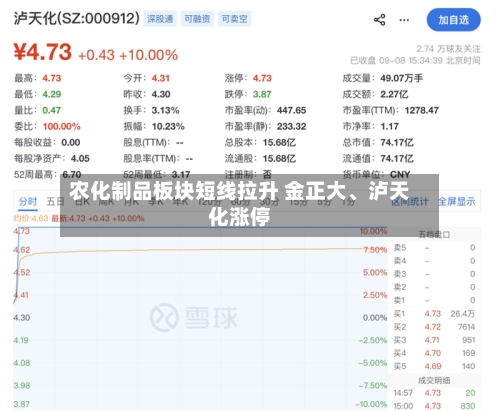Click 成交量 value 49.07万手

401,78
